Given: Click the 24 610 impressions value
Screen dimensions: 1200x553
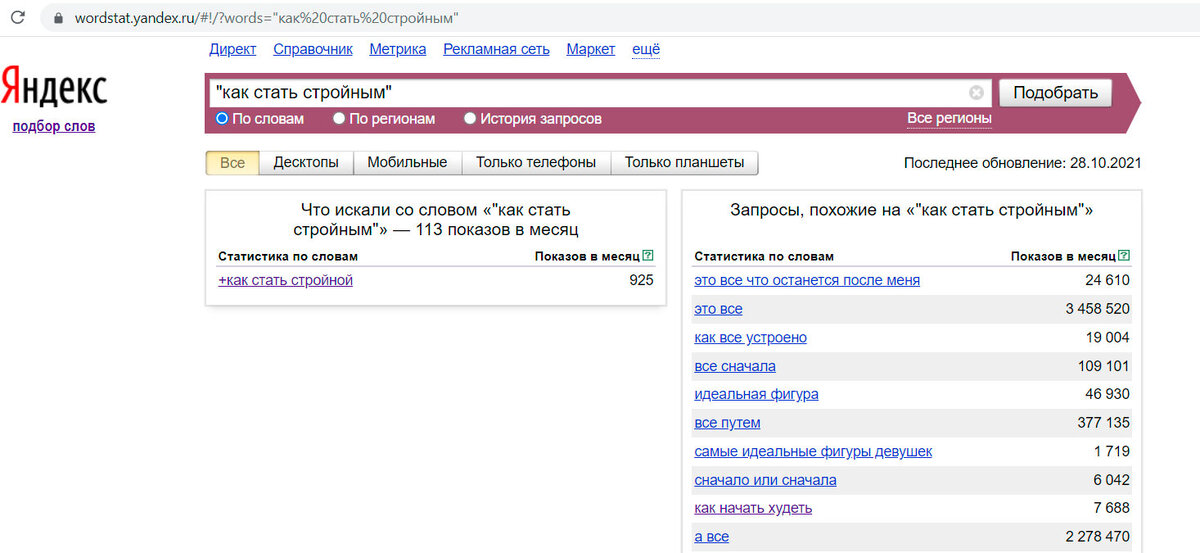Looking at the screenshot, I should [x=1108, y=280].
